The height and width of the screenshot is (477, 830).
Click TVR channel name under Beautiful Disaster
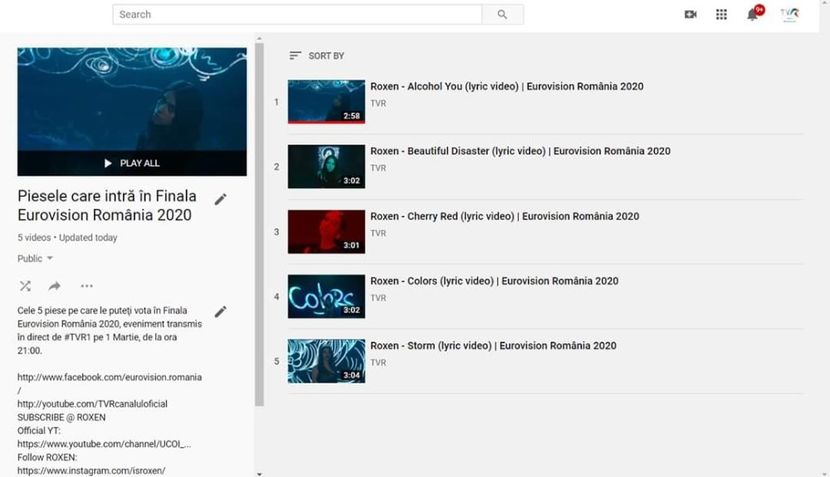click(x=378, y=168)
